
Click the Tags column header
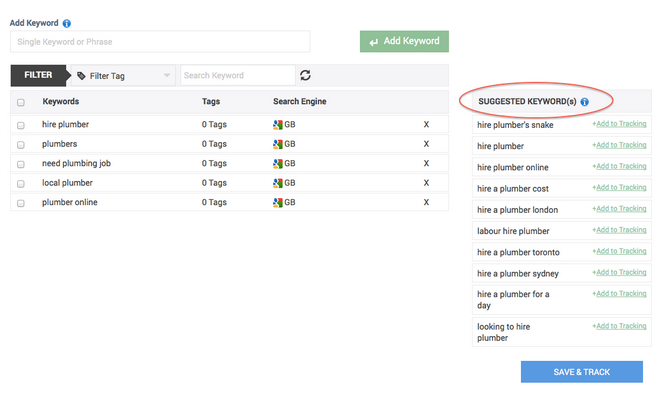(211, 101)
